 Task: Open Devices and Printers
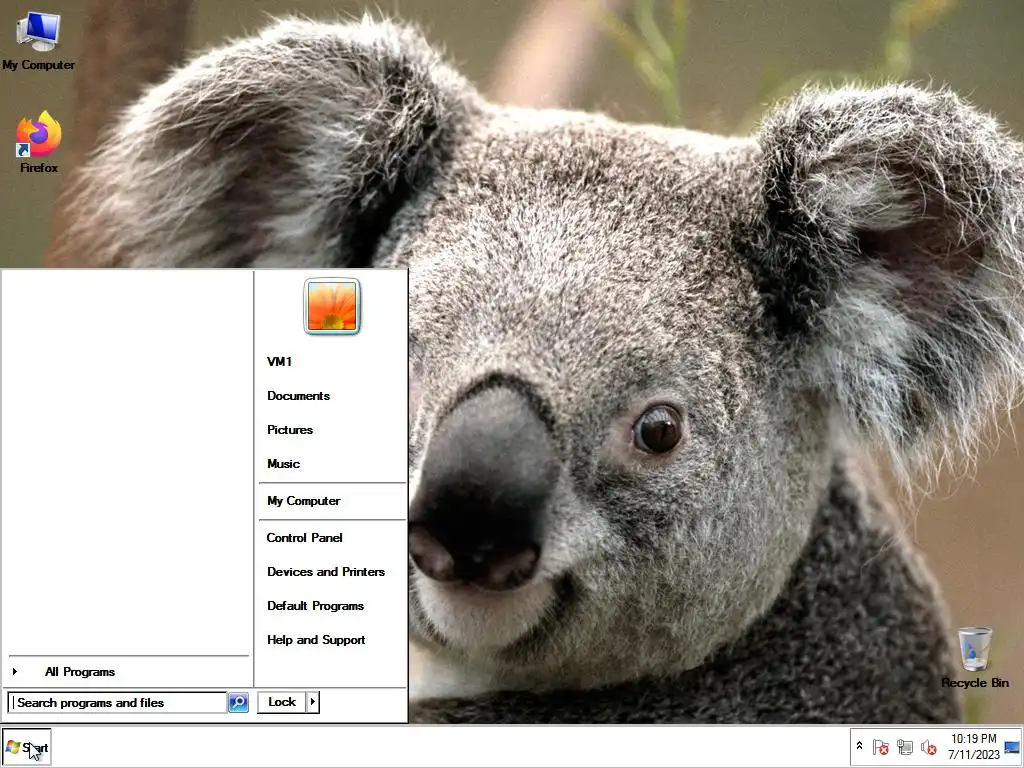click(x=326, y=571)
